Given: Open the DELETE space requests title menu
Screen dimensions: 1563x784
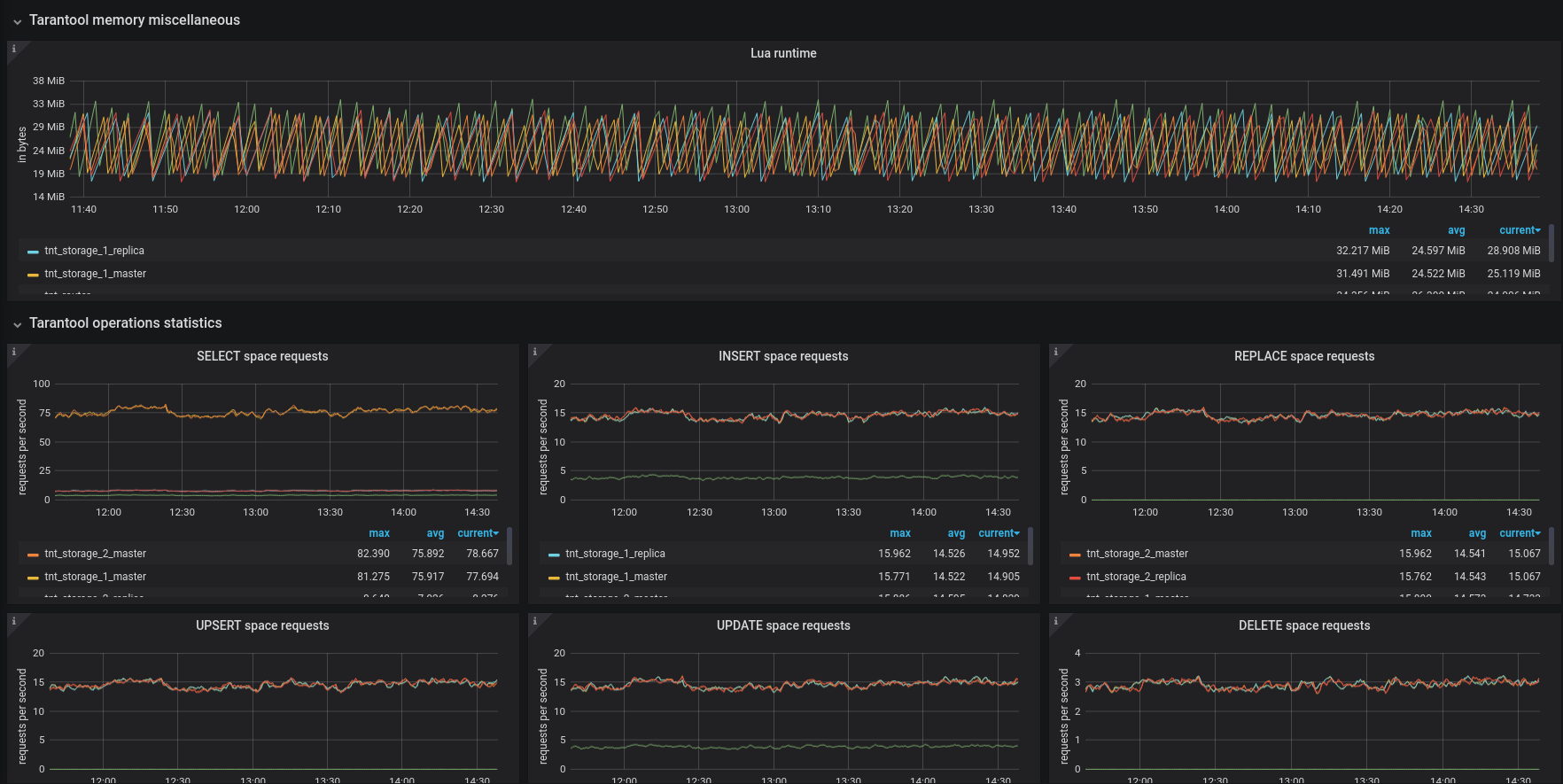Looking at the screenshot, I should pyautogui.click(x=1304, y=625).
